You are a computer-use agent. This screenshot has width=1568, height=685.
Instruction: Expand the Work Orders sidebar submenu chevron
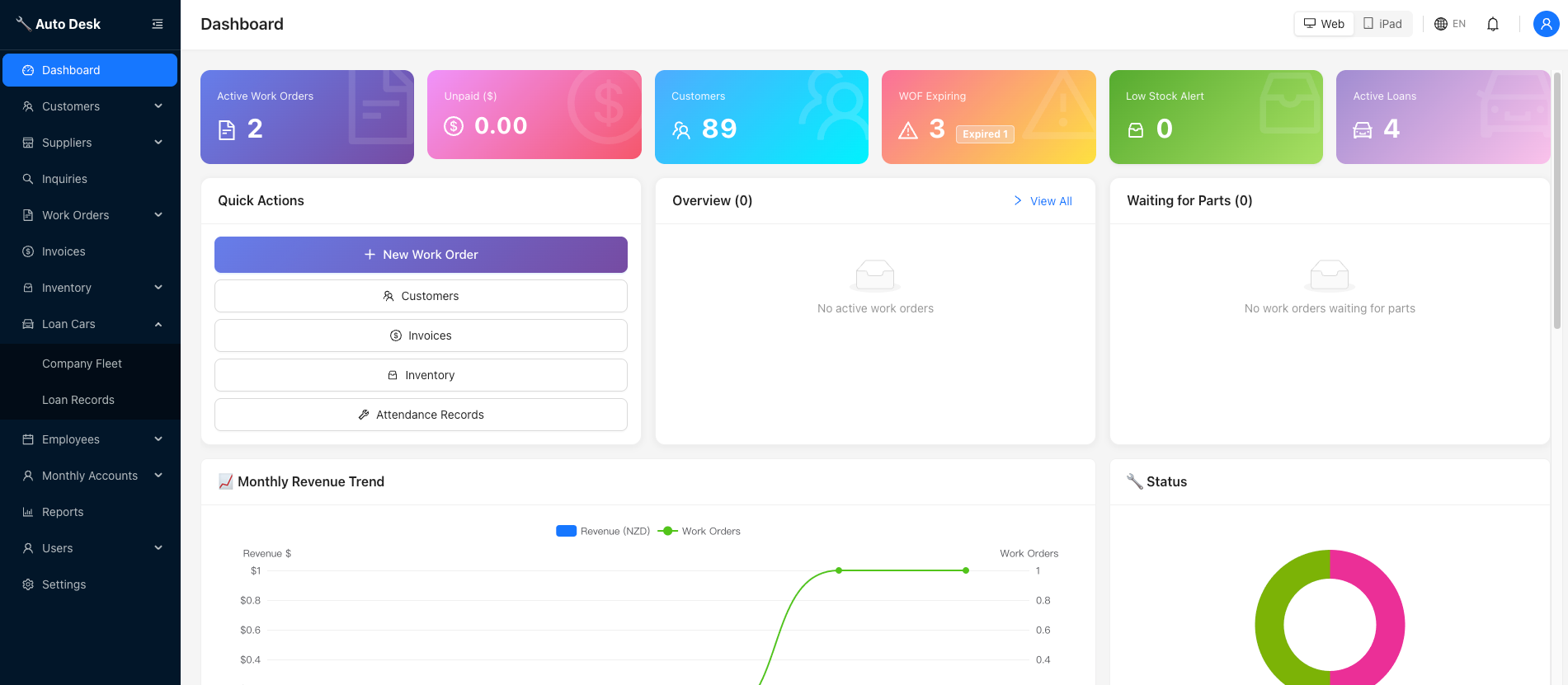click(158, 215)
